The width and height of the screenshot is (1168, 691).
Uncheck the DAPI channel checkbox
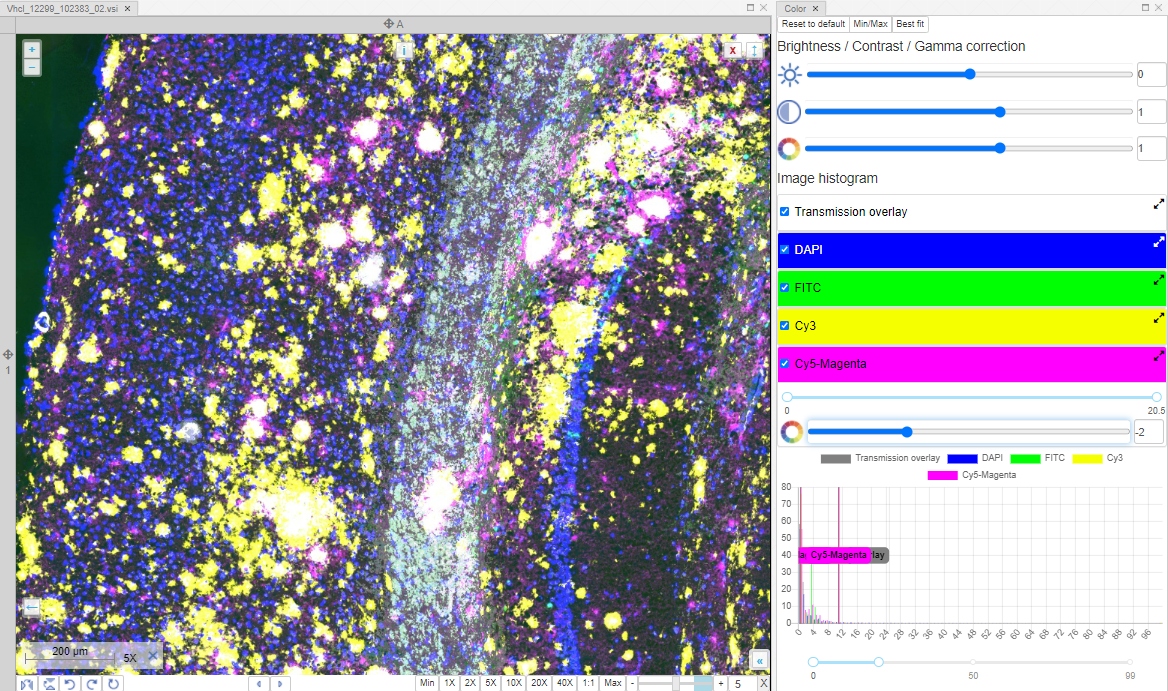coord(785,249)
